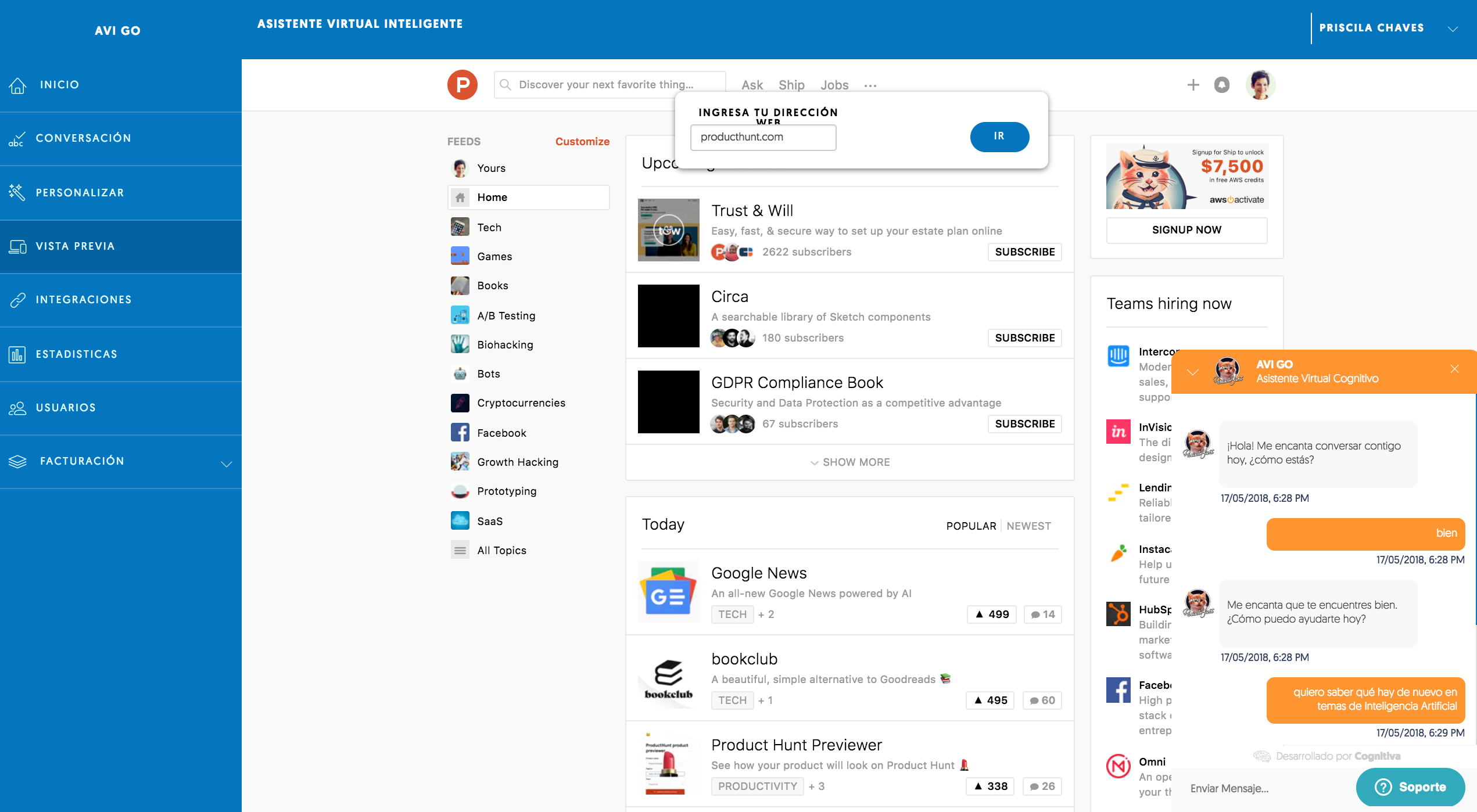Click the plus icon in header

click(1193, 85)
